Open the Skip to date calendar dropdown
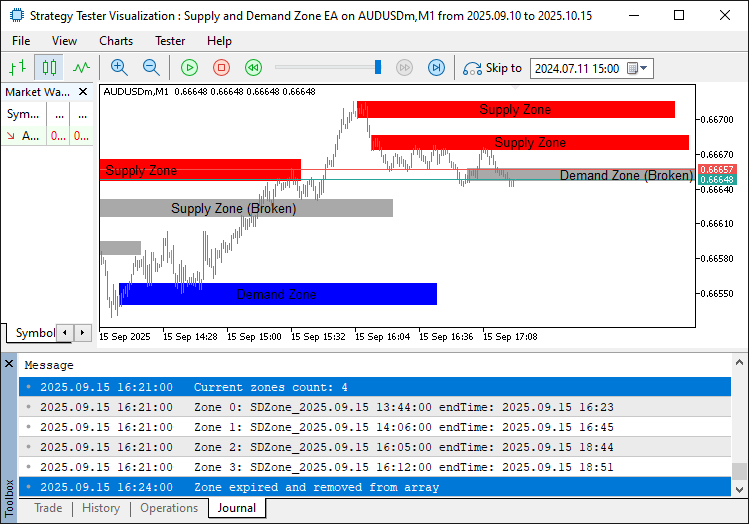The height and width of the screenshot is (524, 749). 638,69
